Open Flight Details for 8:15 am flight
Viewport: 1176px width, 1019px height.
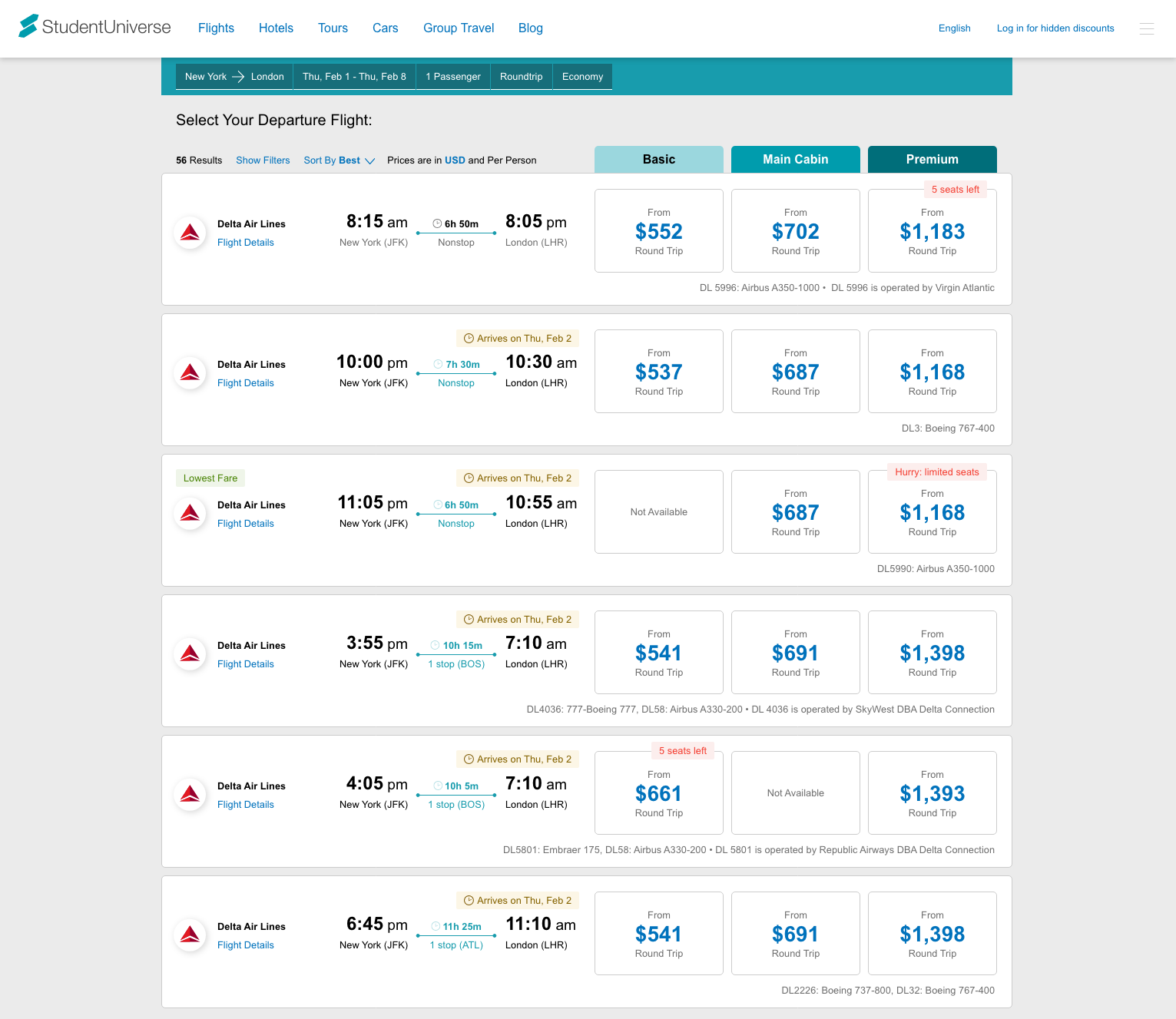tap(246, 243)
